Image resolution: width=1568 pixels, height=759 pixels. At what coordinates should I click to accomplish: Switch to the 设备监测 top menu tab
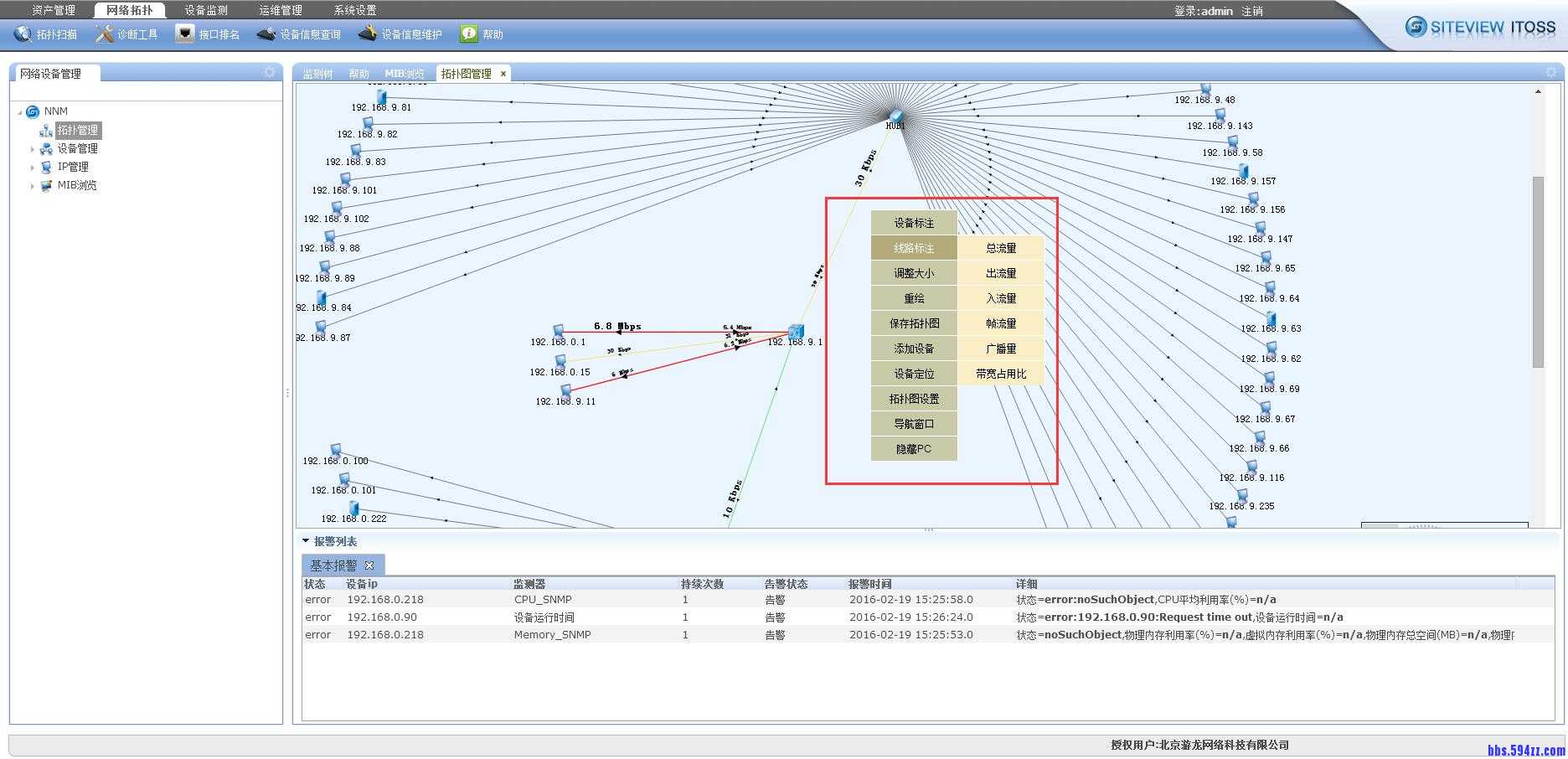(206, 11)
